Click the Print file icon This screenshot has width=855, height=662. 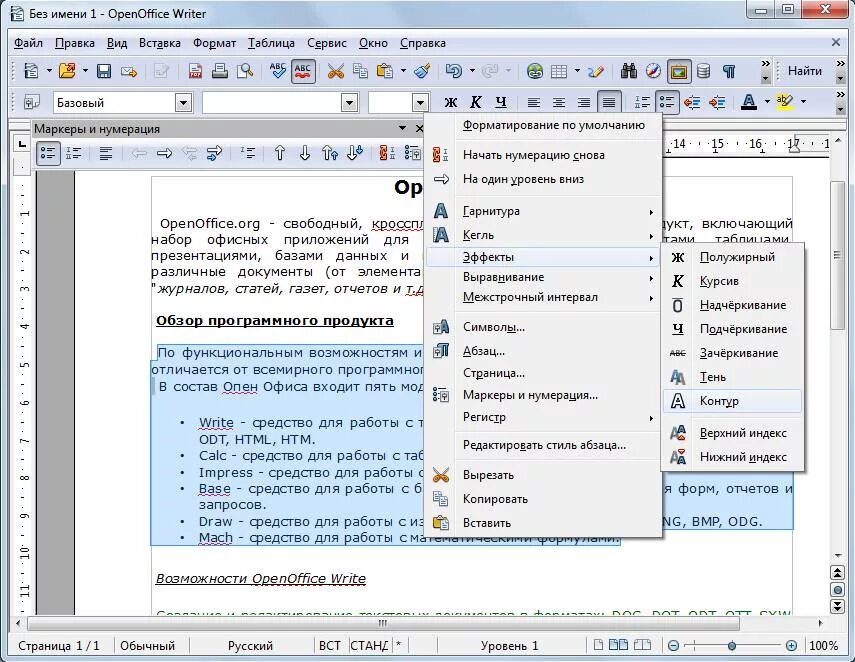pos(220,71)
